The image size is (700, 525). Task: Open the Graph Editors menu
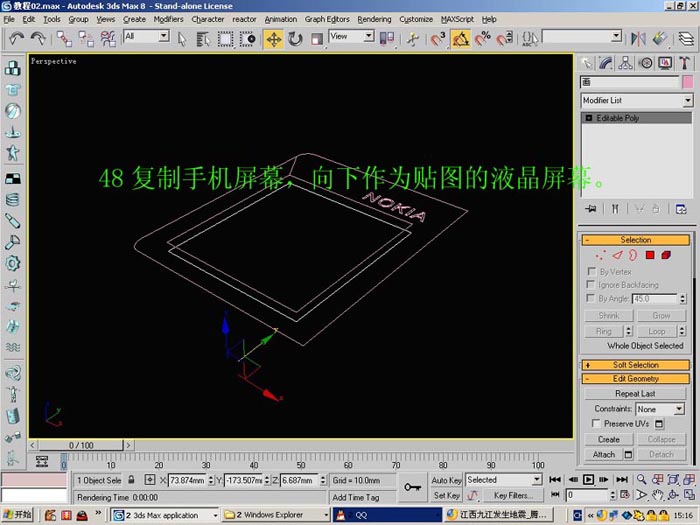327,19
